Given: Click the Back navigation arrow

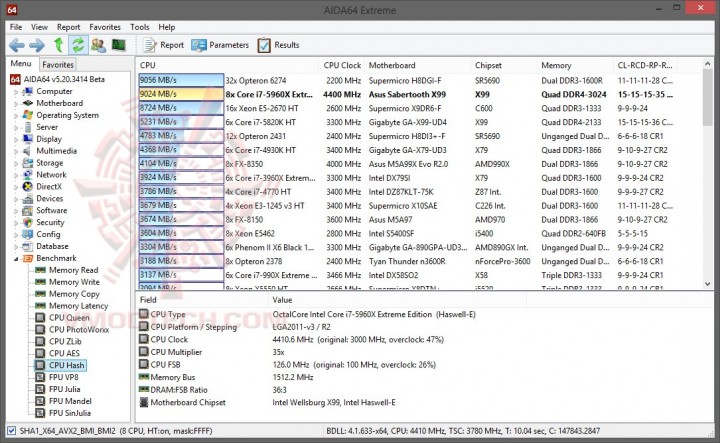Looking at the screenshot, I should [17, 45].
